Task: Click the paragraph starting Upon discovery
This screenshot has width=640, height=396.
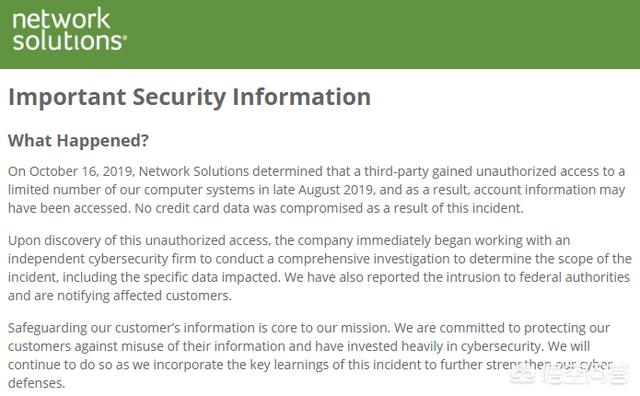Action: click(320, 268)
